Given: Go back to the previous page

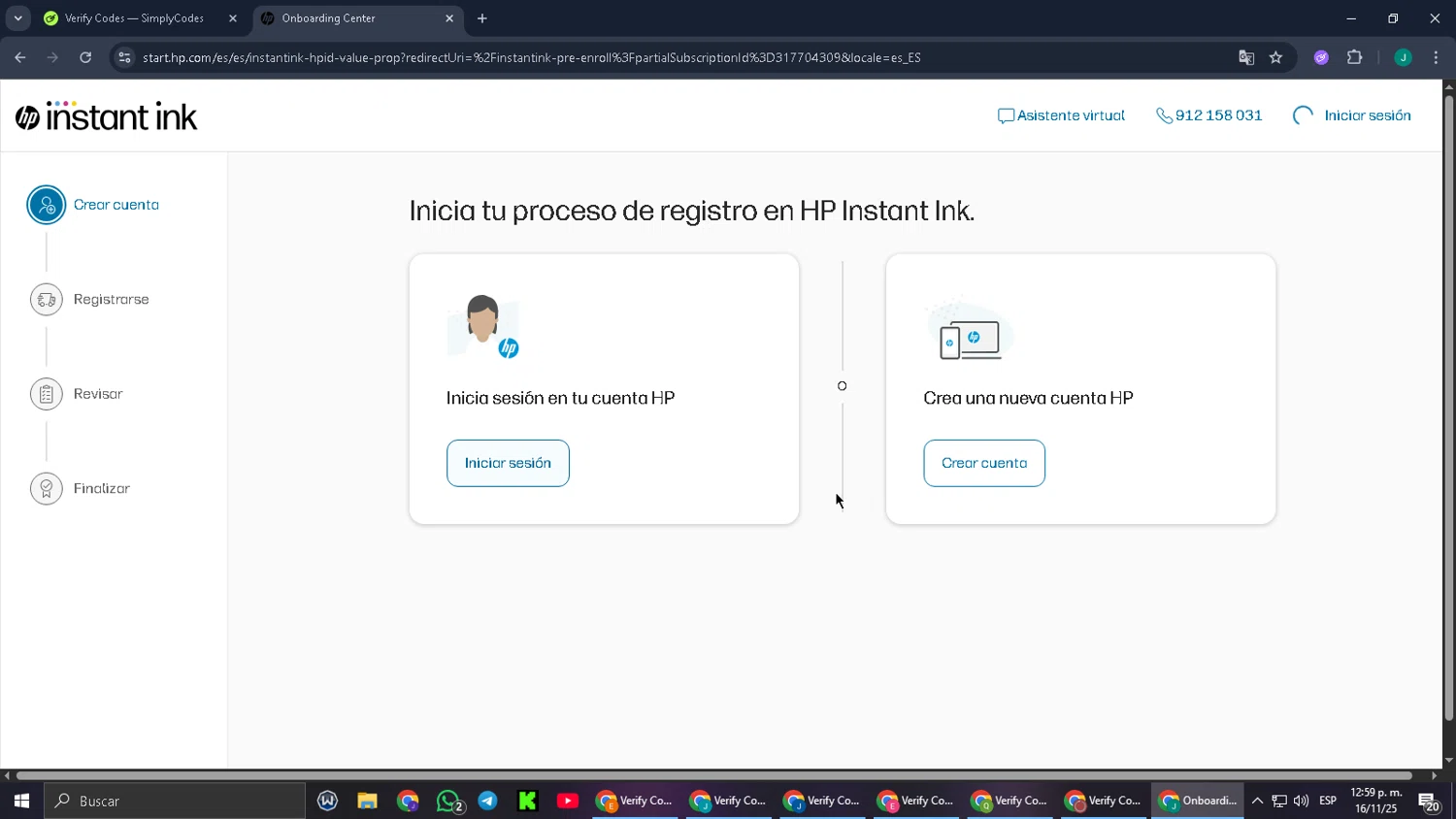Looking at the screenshot, I should click(x=20, y=57).
